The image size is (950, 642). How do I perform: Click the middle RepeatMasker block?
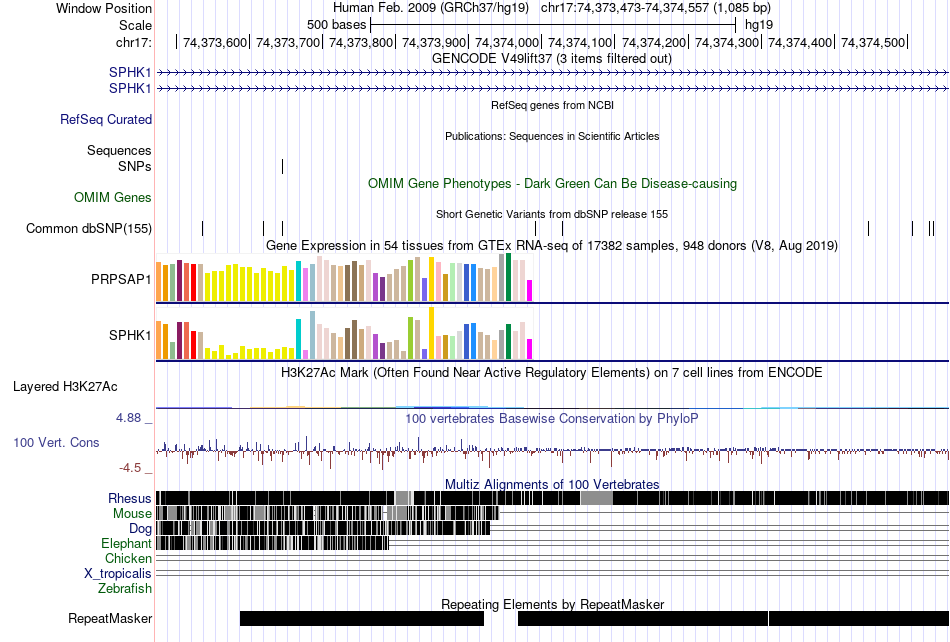tap(643, 618)
